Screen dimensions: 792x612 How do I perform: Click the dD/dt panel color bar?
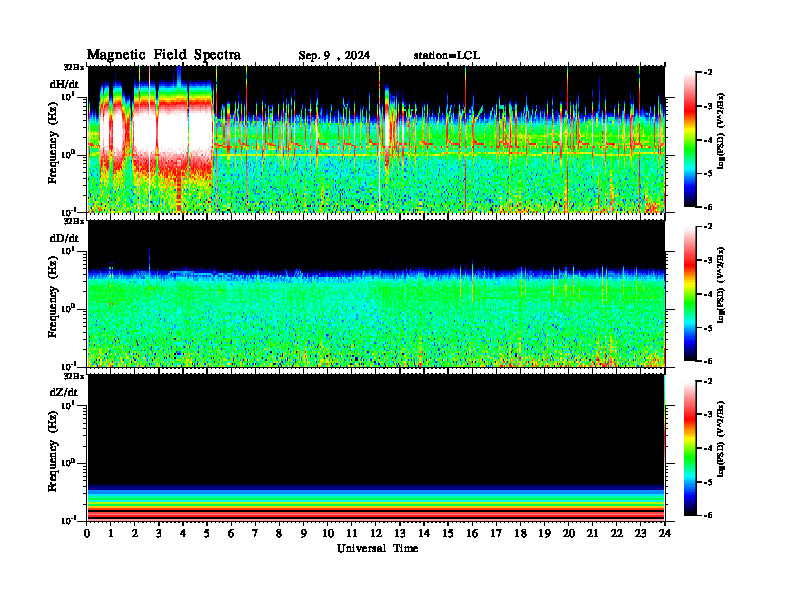point(690,294)
